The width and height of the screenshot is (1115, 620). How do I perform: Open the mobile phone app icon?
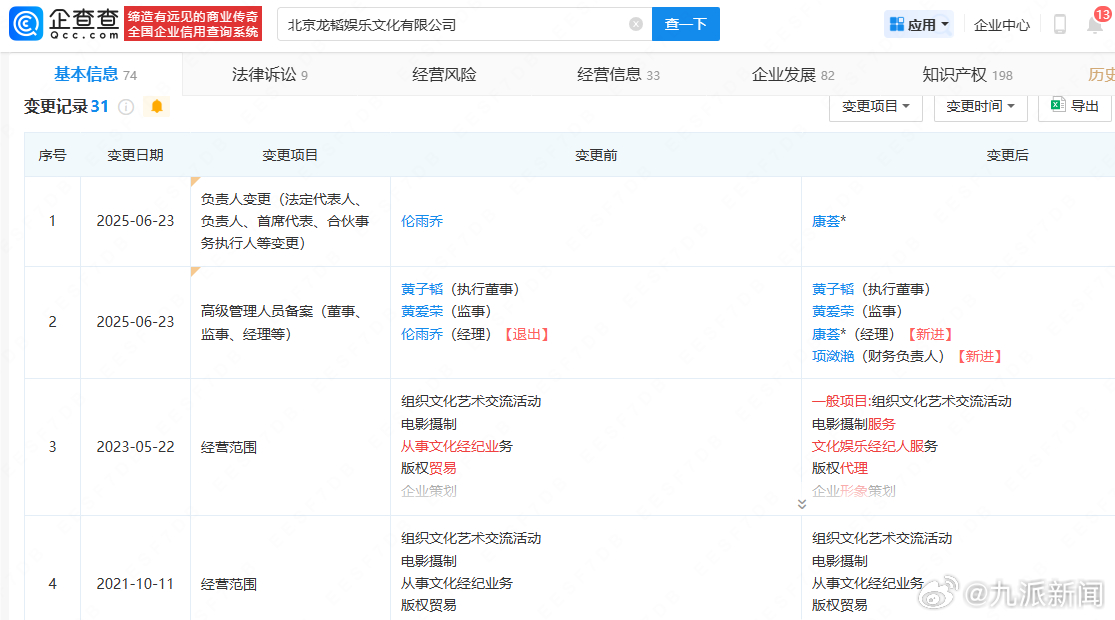(x=1060, y=24)
